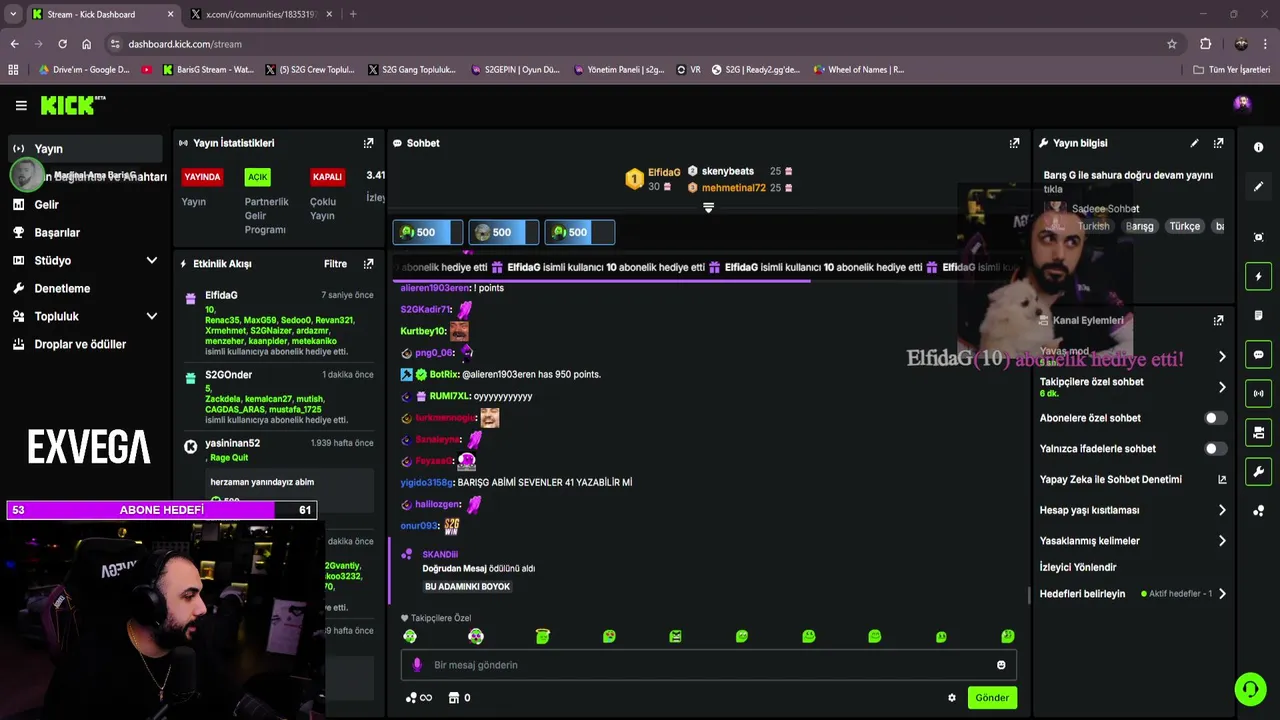Open Hesap yaşı kısıtlaması settings arrow
This screenshot has width=1280, height=720.
coord(1222,510)
